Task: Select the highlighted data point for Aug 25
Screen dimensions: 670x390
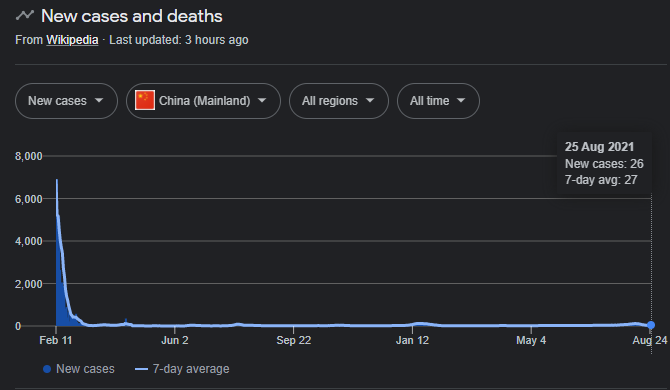Action: coord(651,325)
